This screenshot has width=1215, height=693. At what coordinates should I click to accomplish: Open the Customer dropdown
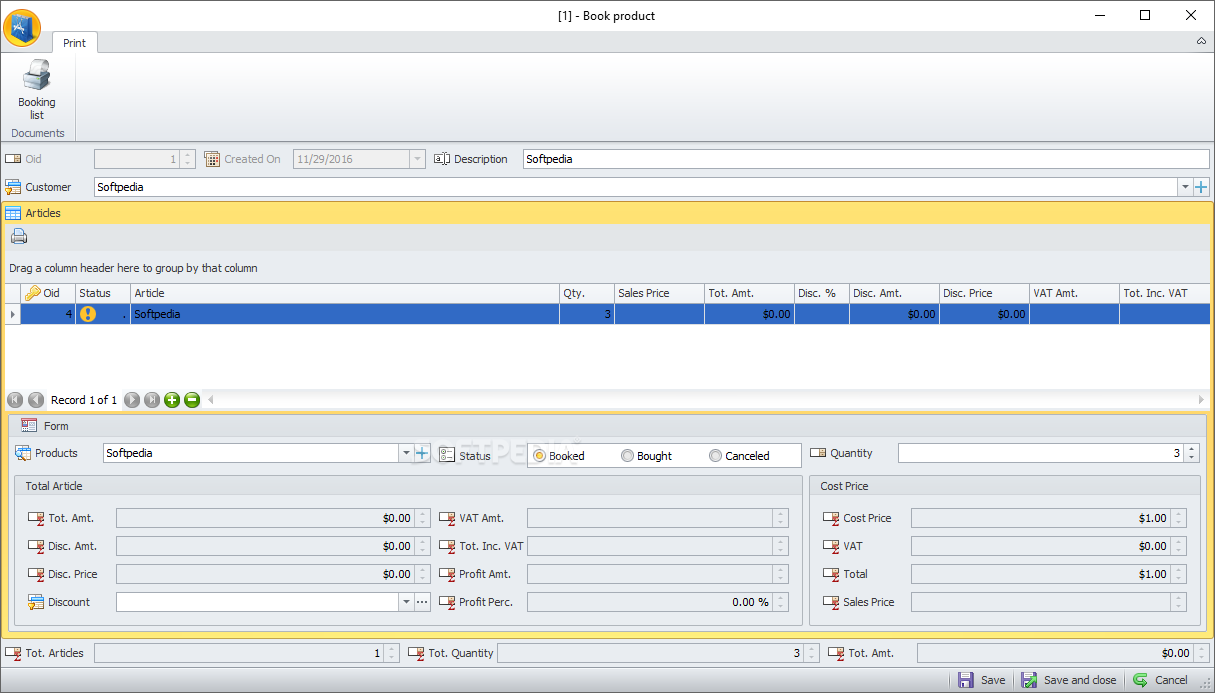1184,187
